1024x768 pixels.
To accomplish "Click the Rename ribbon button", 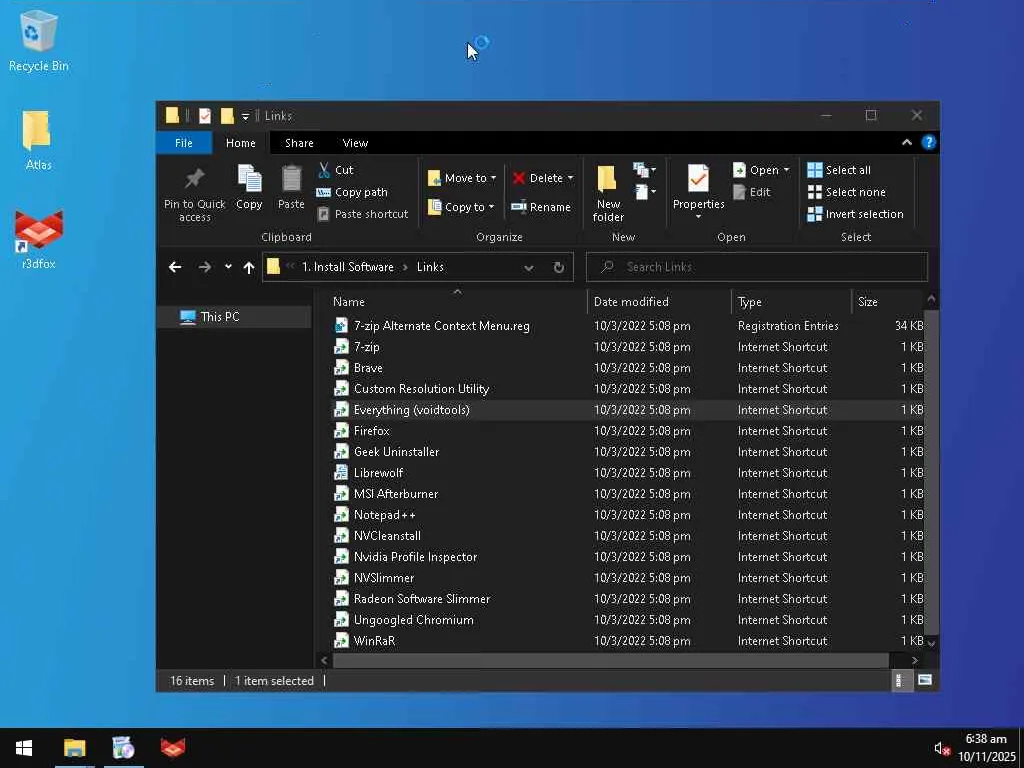I will pos(541,207).
